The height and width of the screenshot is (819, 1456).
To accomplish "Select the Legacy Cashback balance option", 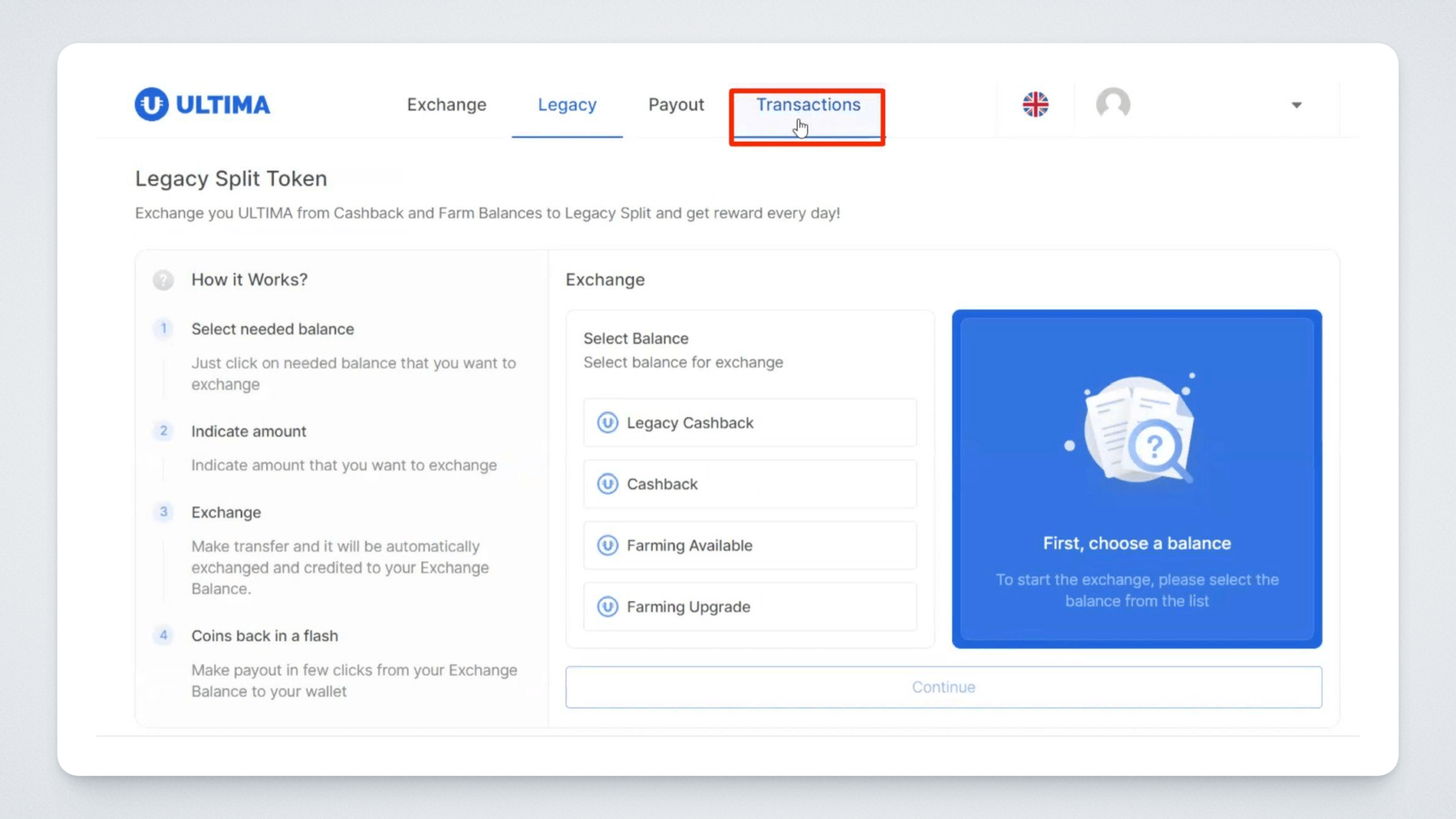I will (749, 422).
